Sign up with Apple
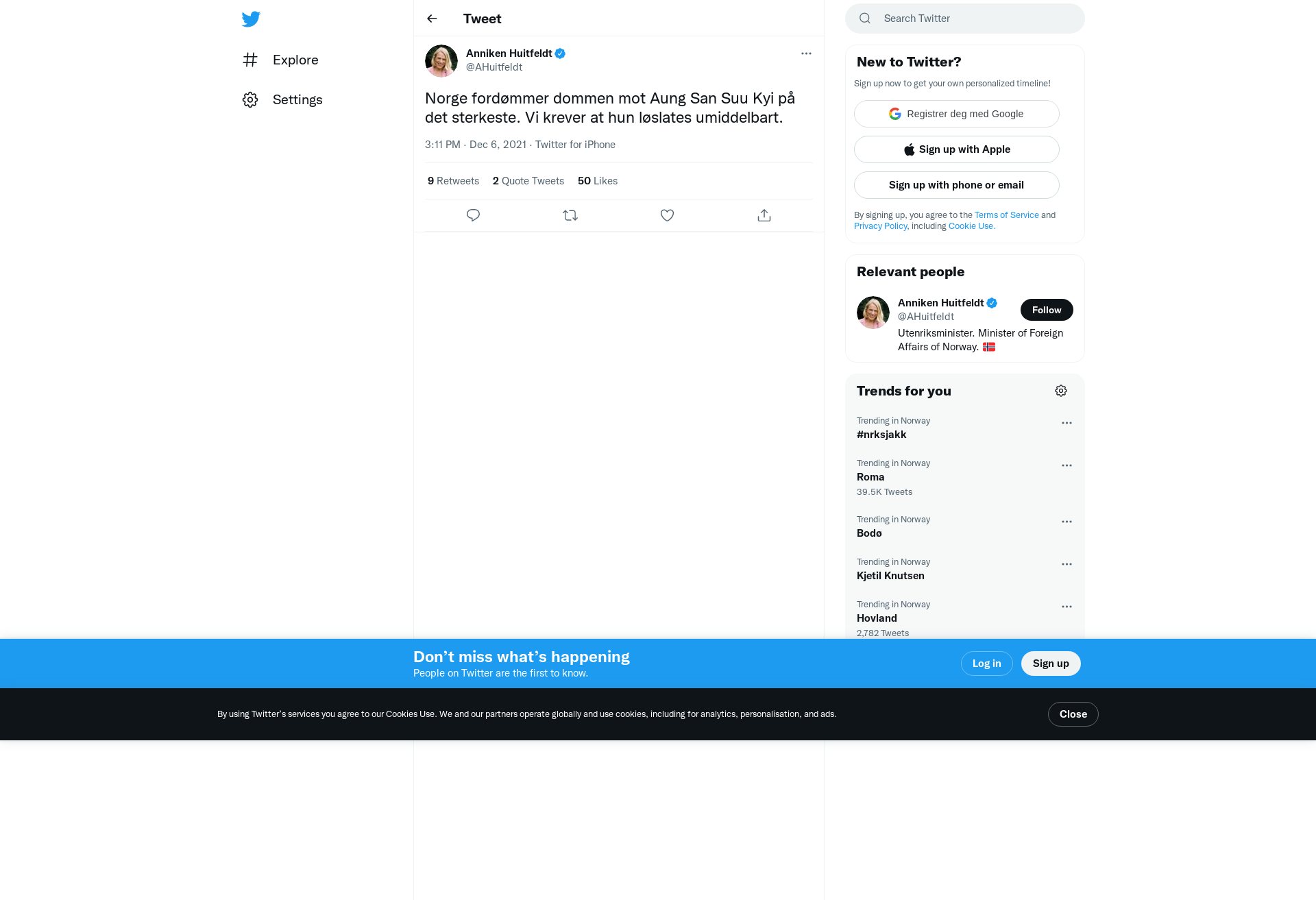Viewport: 1316px width, 900px height. coord(957,149)
